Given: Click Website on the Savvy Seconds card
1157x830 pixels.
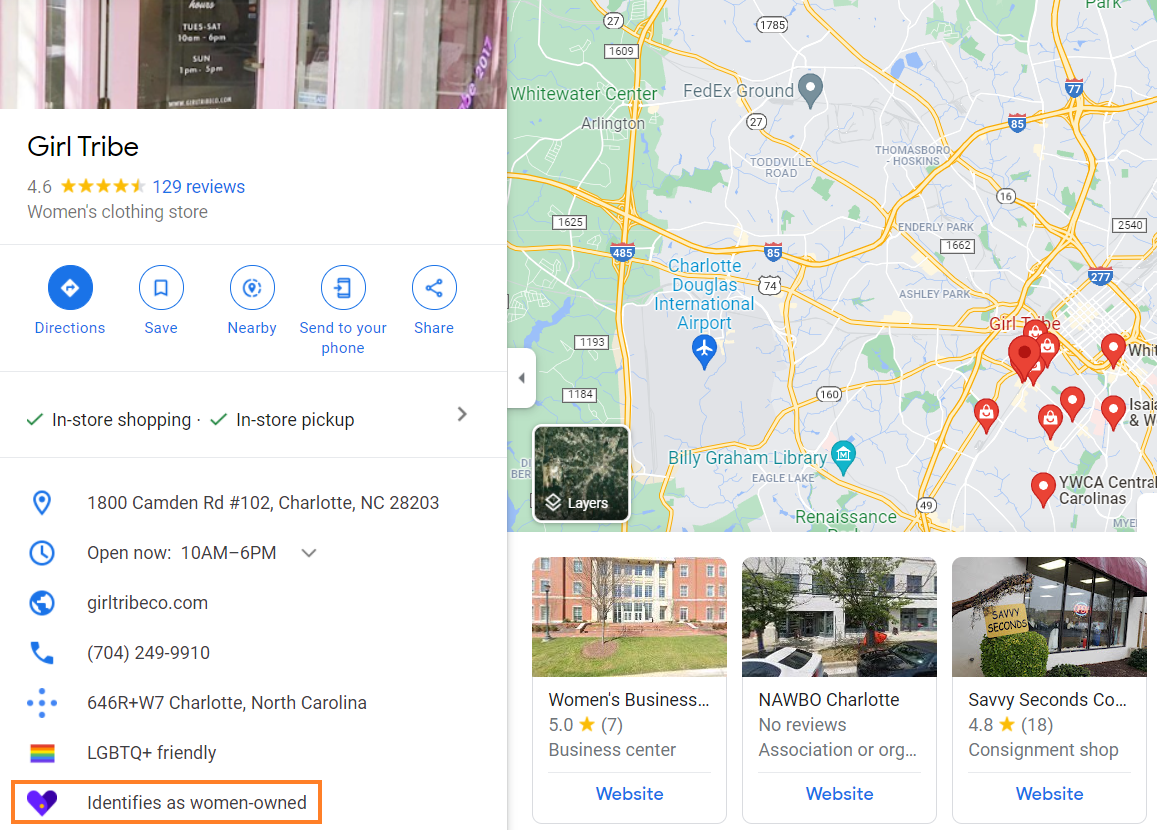Looking at the screenshot, I should point(1049,793).
